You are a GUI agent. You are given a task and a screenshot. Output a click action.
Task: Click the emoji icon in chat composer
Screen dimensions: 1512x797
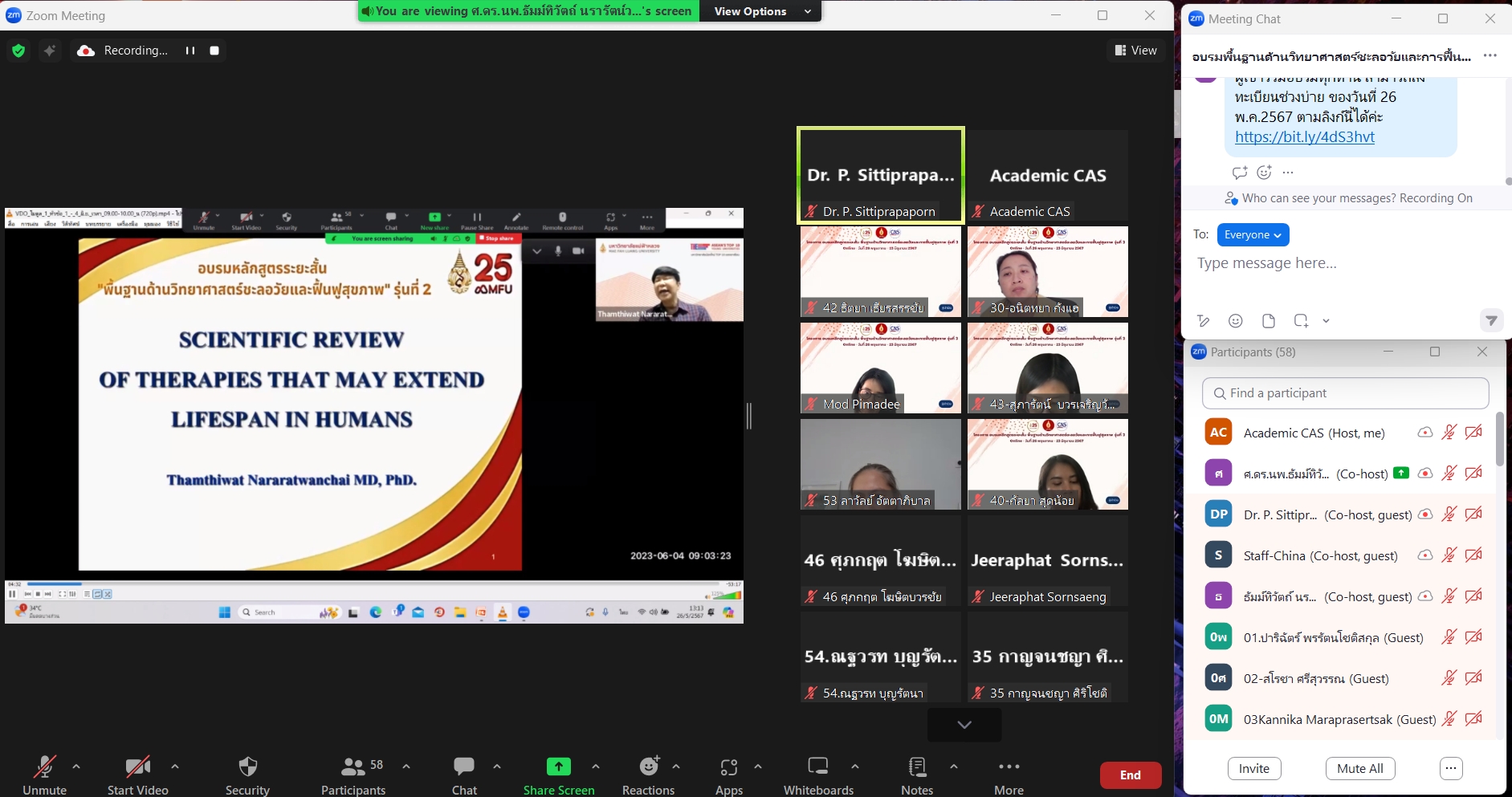point(1236,321)
